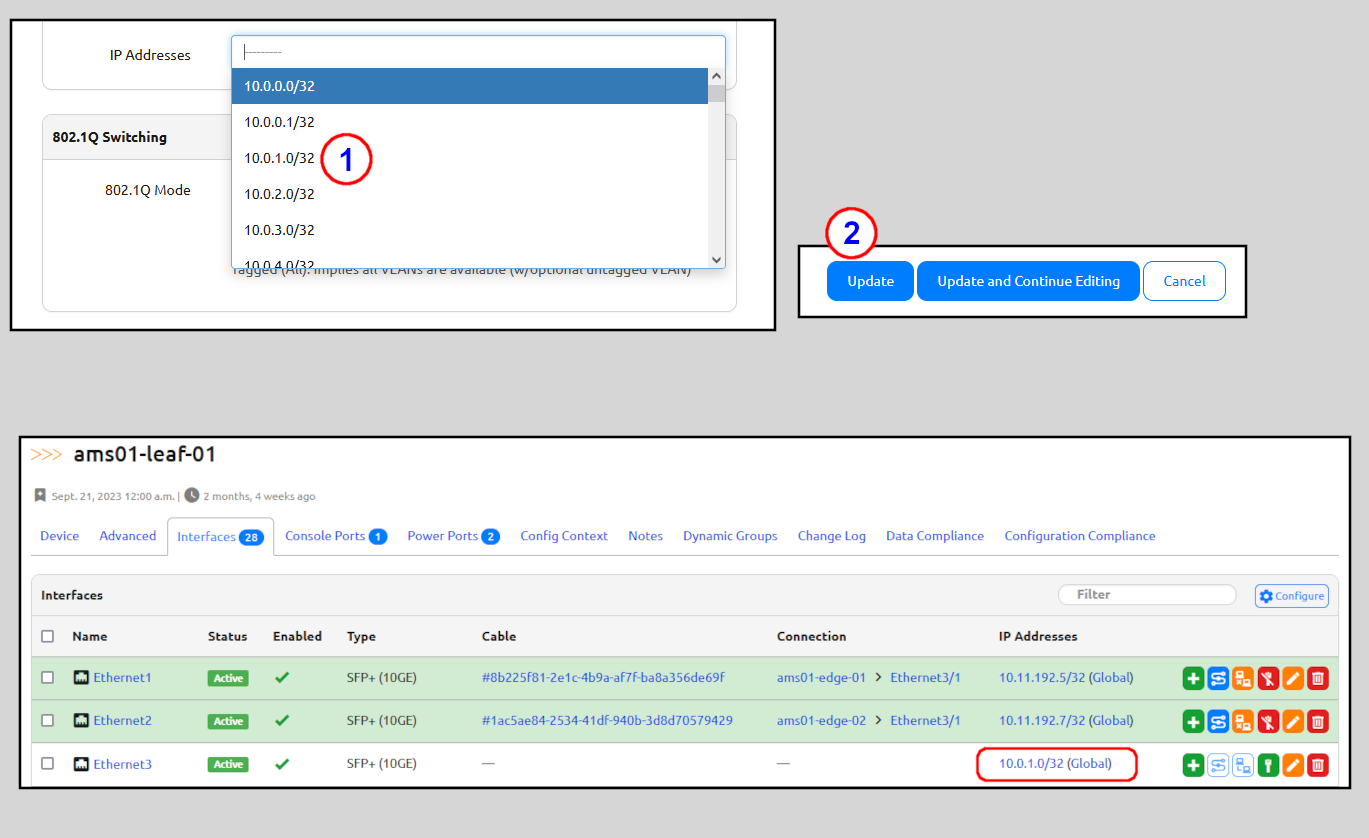This screenshot has height=838, width=1369.
Task: Add an IP address to Ethernet1
Action: (1193, 677)
